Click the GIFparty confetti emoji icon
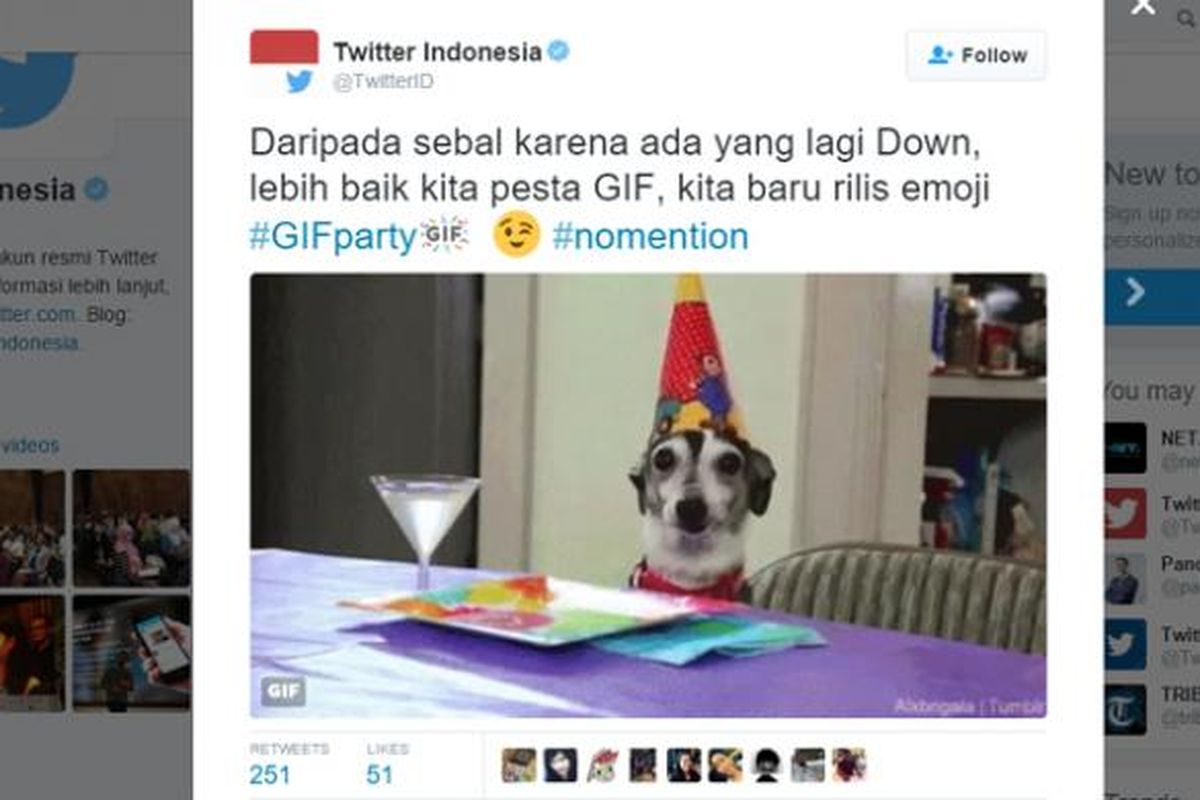This screenshot has height=800, width=1200. click(x=445, y=234)
